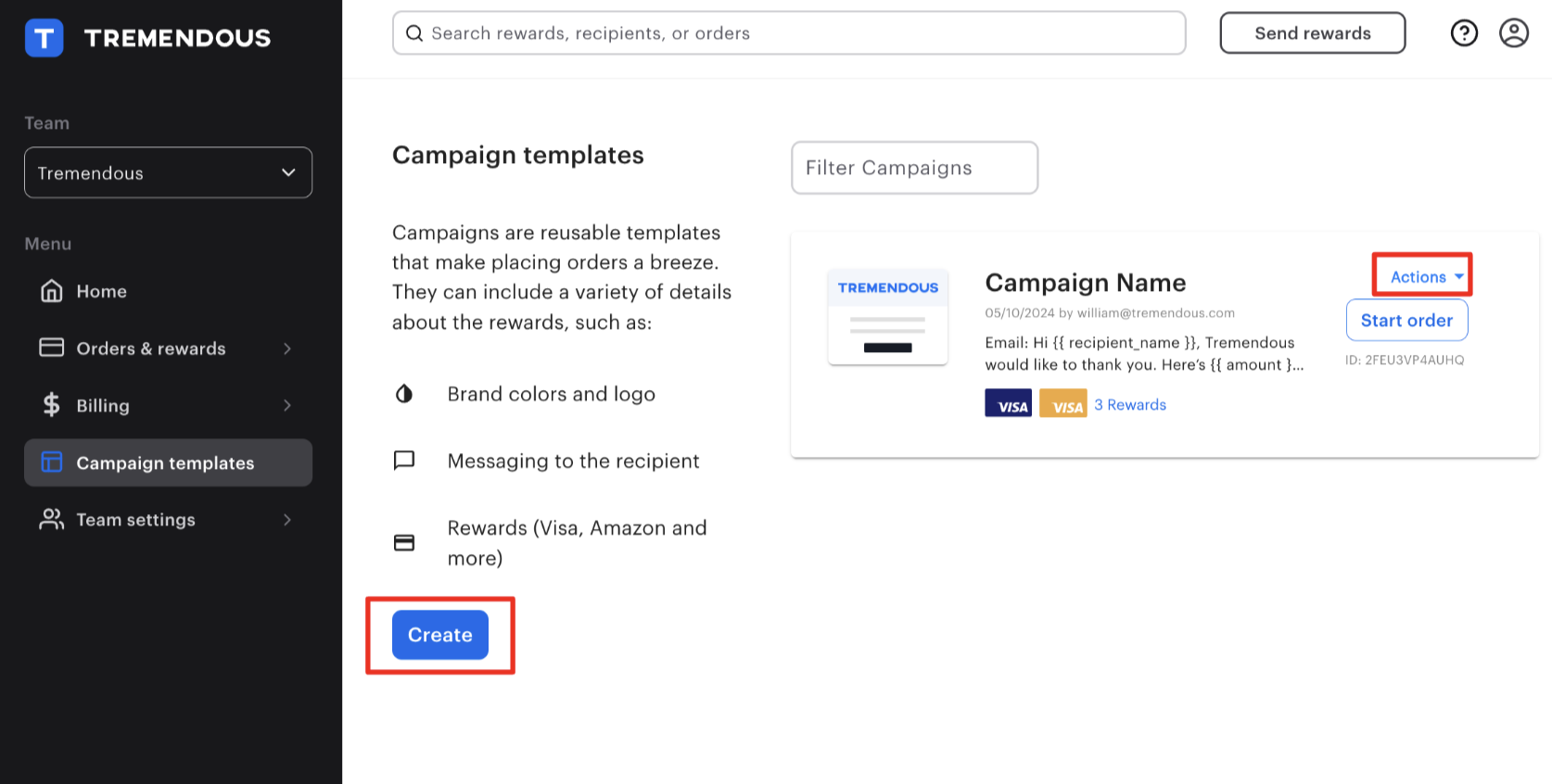Focus the search rewards, recipients, or orders field
1552x784 pixels.
[789, 33]
